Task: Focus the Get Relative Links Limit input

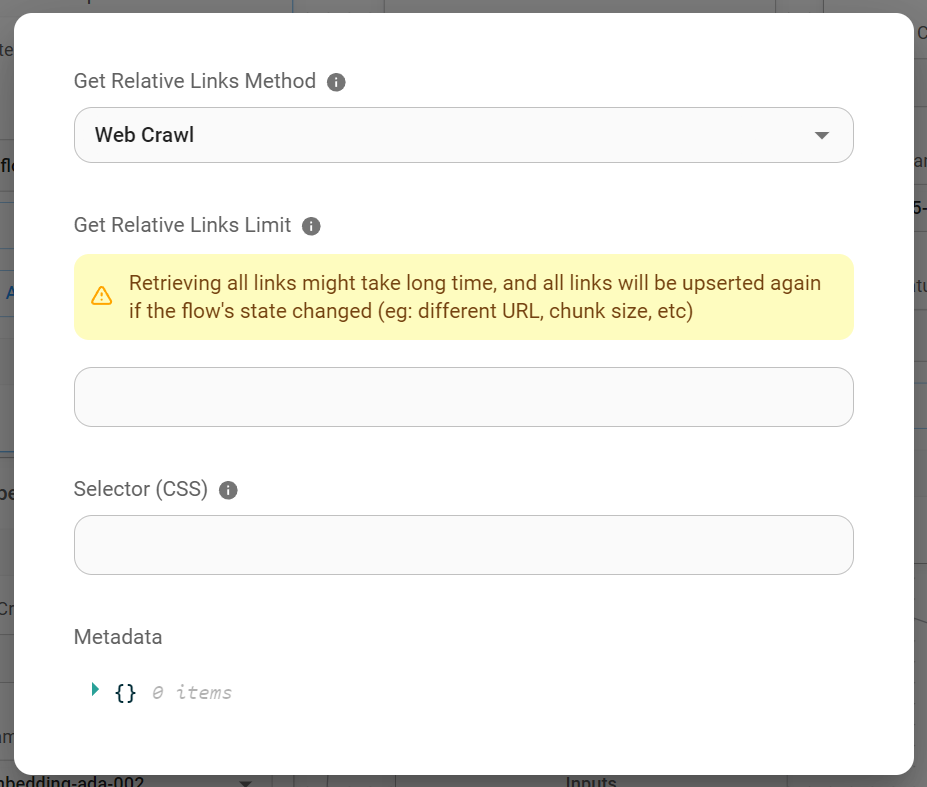Action: coord(463,397)
